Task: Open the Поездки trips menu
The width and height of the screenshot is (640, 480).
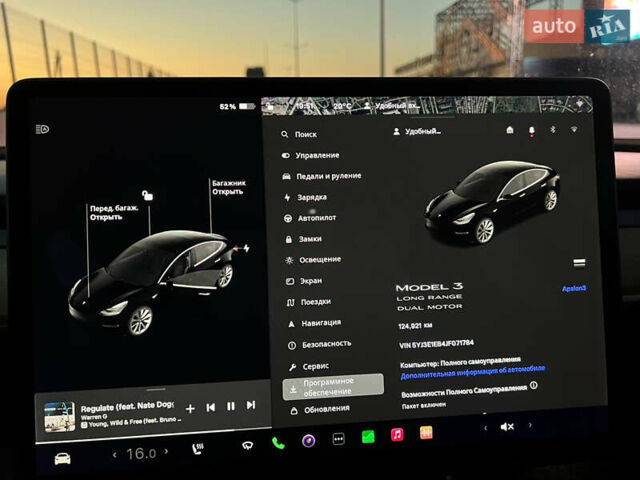Action: point(309,302)
